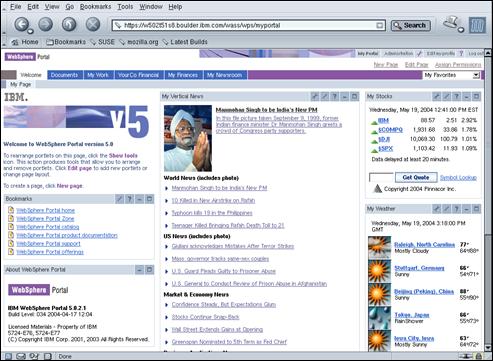493x361 pixels.
Task: Minimize the My Vertical News portlet
Action: pos(345,97)
